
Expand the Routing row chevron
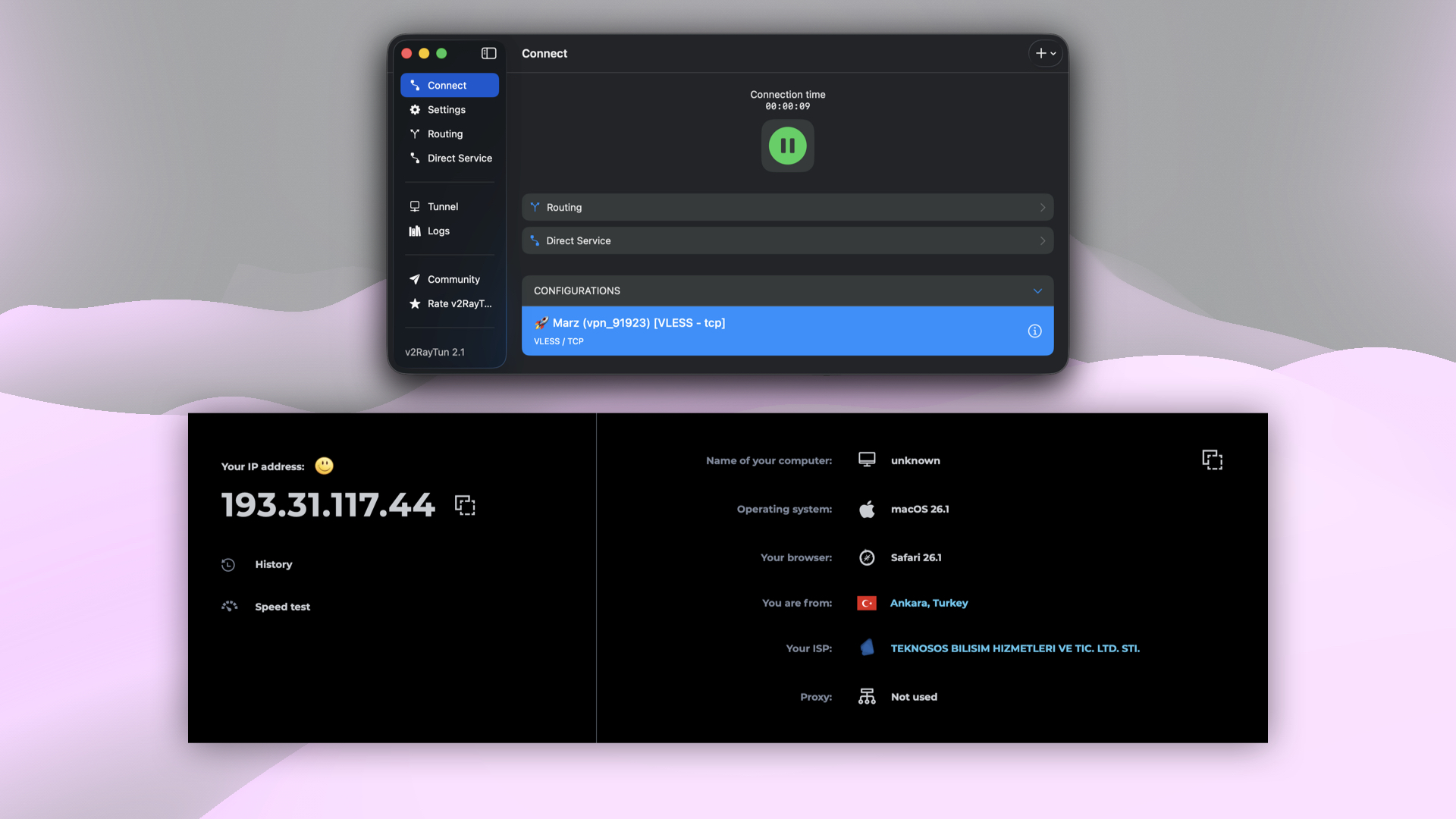coord(1043,206)
